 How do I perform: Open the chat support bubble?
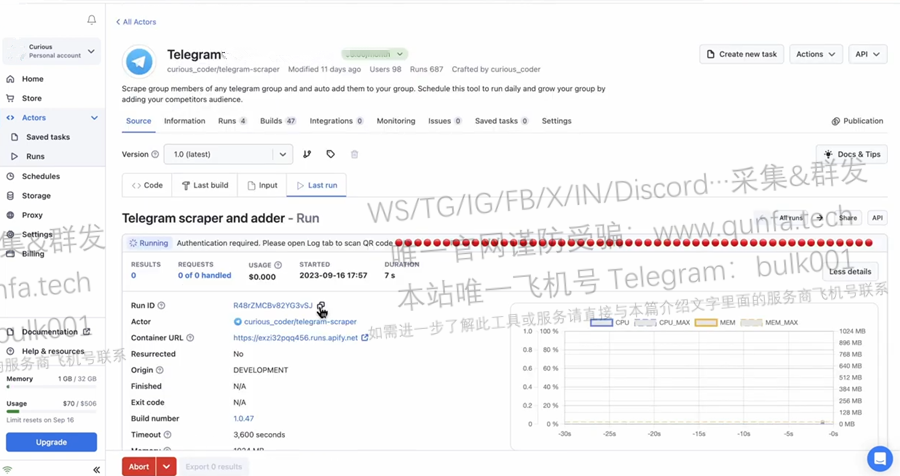(879, 459)
